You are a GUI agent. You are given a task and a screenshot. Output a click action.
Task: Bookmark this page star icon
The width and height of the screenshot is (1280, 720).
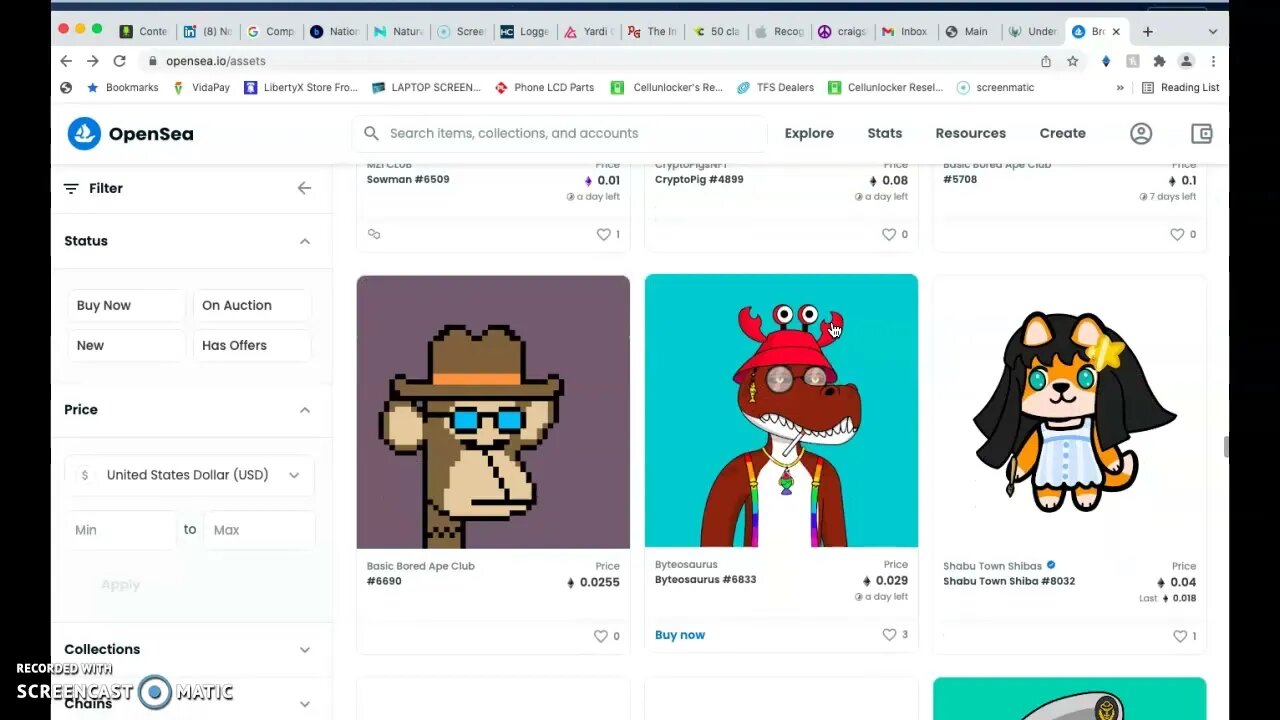(x=1073, y=61)
